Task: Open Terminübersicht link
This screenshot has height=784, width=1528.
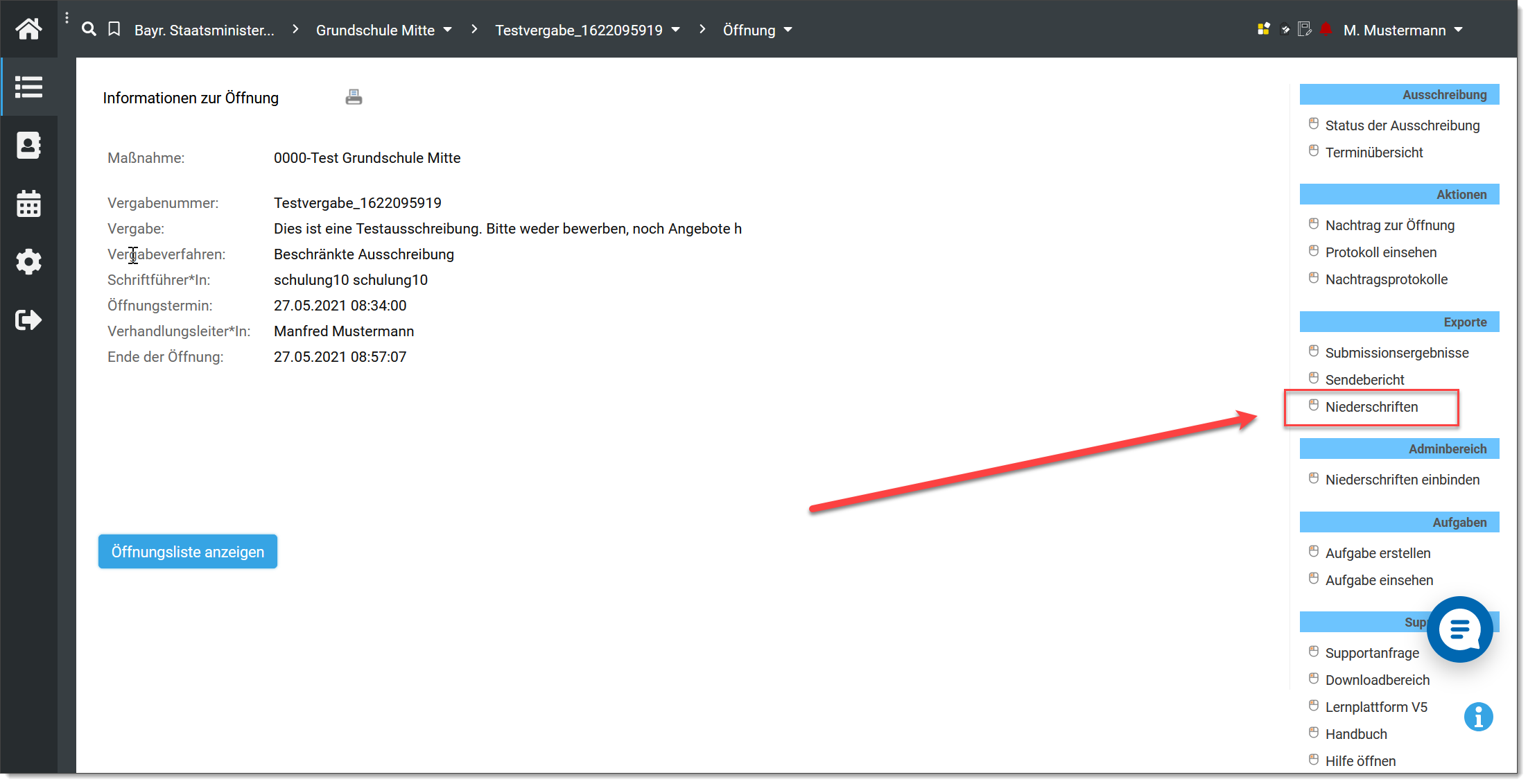Action: pyautogui.click(x=1373, y=153)
